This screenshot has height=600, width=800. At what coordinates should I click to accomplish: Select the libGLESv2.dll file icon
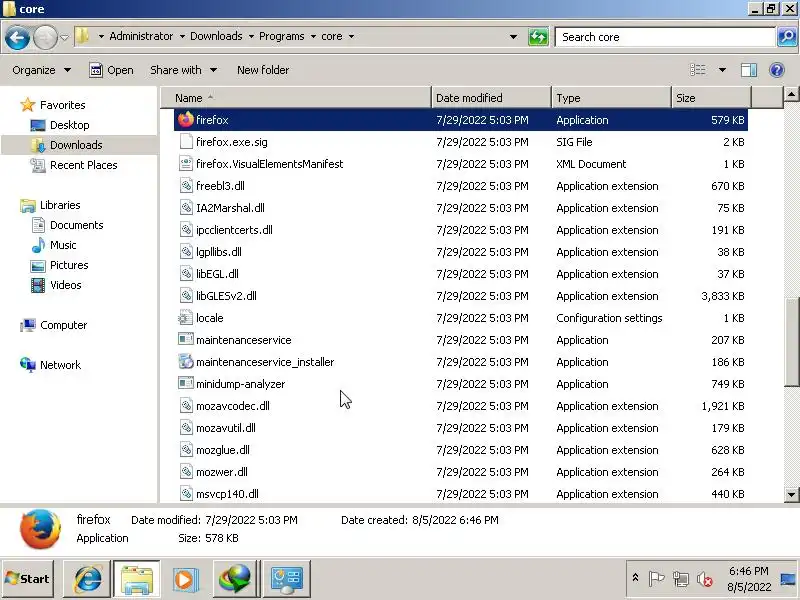pyautogui.click(x=186, y=295)
